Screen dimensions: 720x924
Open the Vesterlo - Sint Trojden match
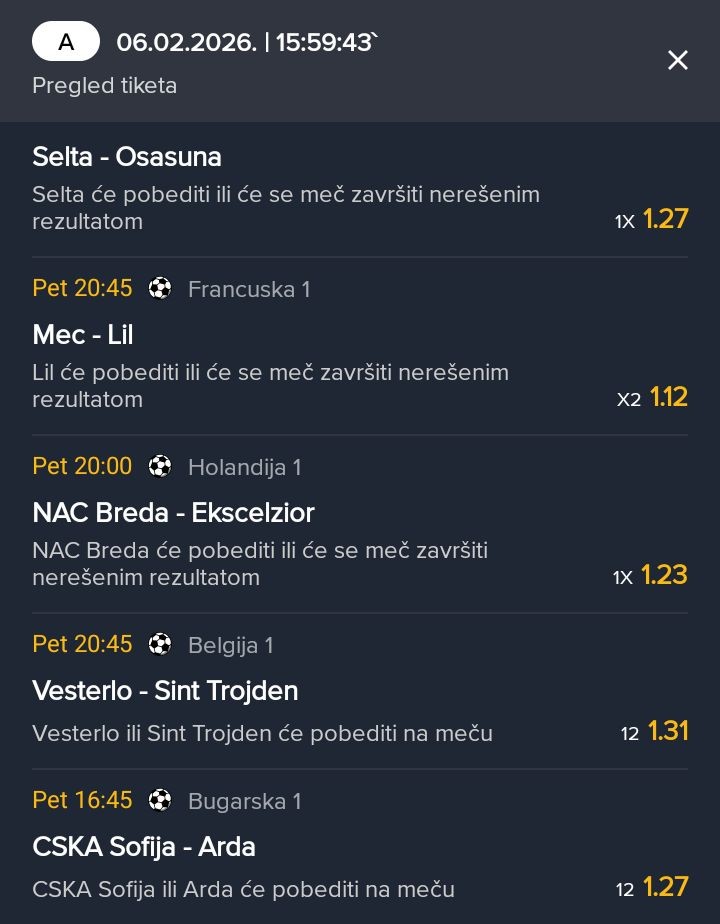tap(165, 691)
